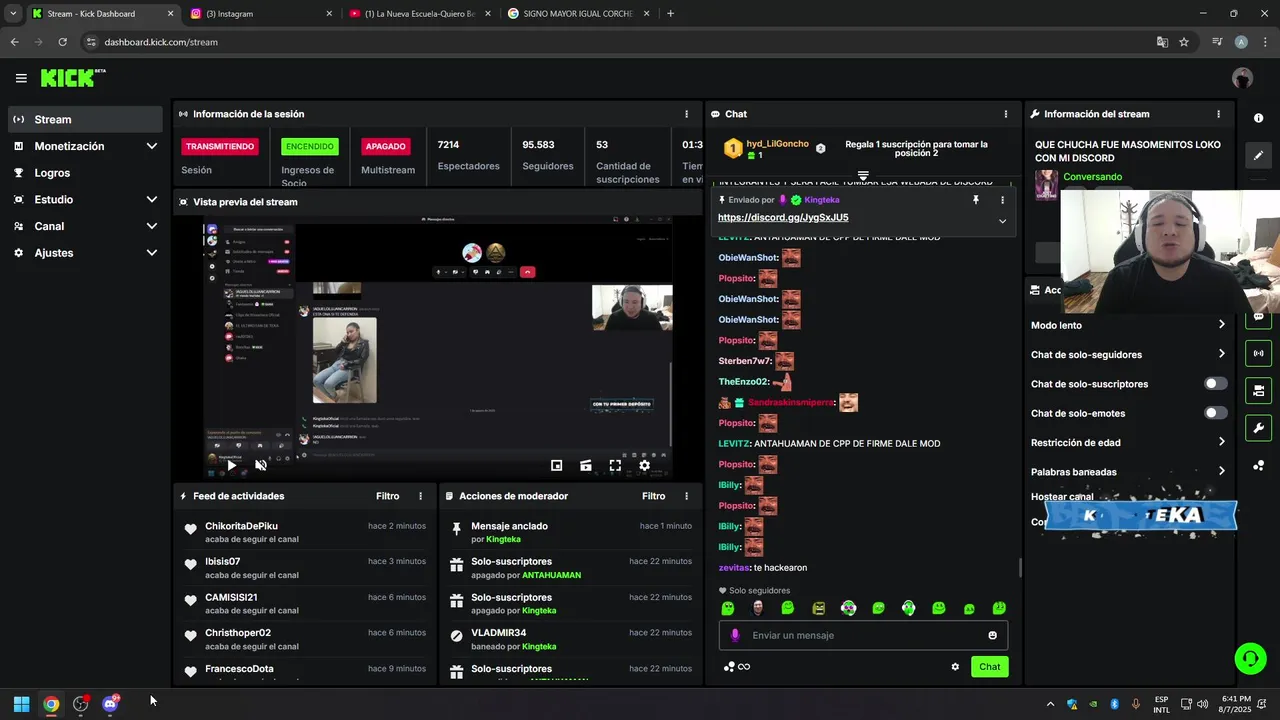1280x720 pixels.
Task: Switch to SIGNO MAYOR IGUAL tab
Action: coord(578,14)
